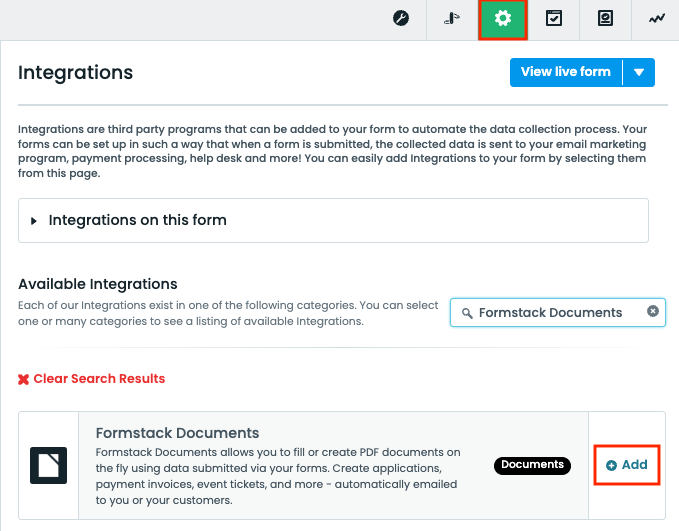Expand Integrations on this form triangle
The width and height of the screenshot is (679, 531).
click(34, 221)
